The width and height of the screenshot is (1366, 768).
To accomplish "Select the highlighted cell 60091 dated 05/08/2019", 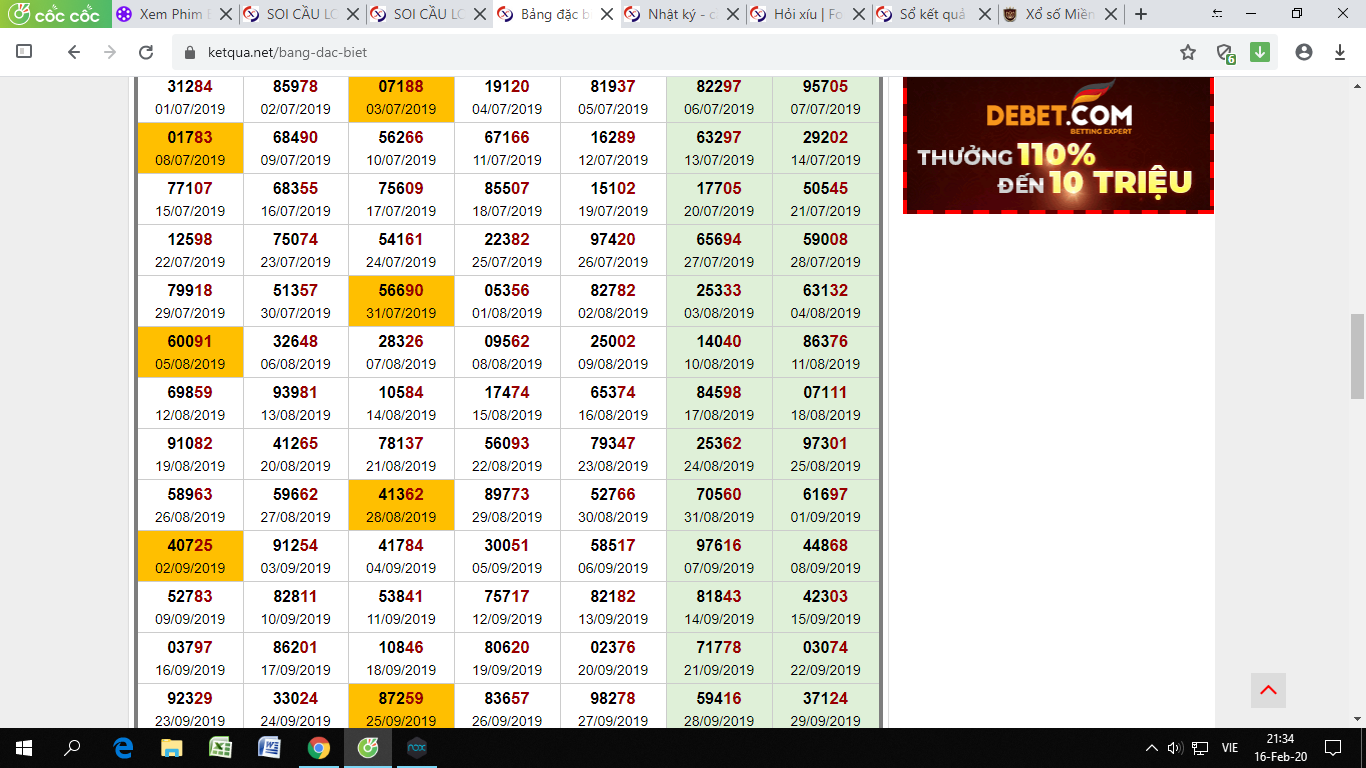I will [190, 352].
